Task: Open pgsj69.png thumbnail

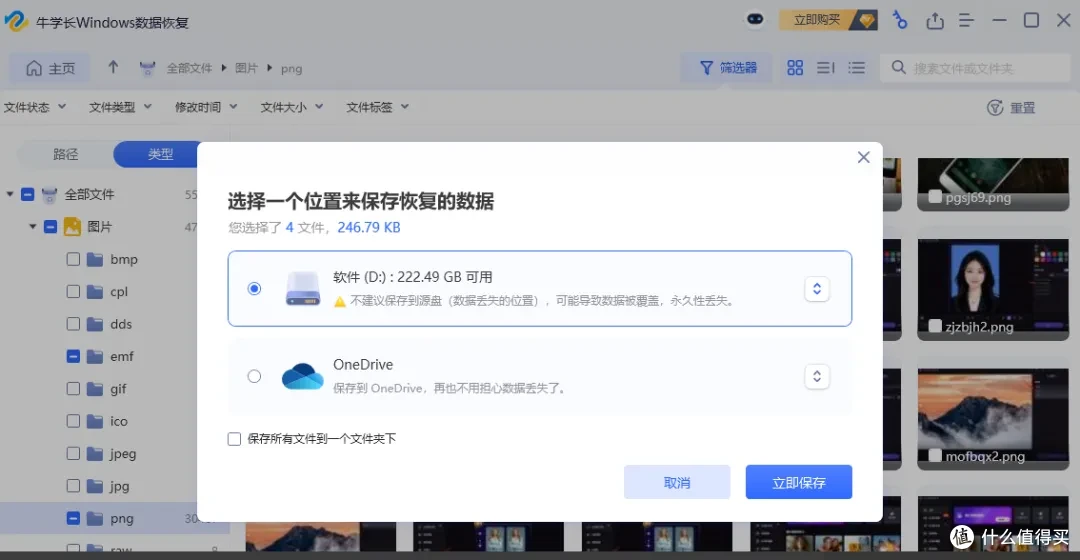Action: point(993,184)
